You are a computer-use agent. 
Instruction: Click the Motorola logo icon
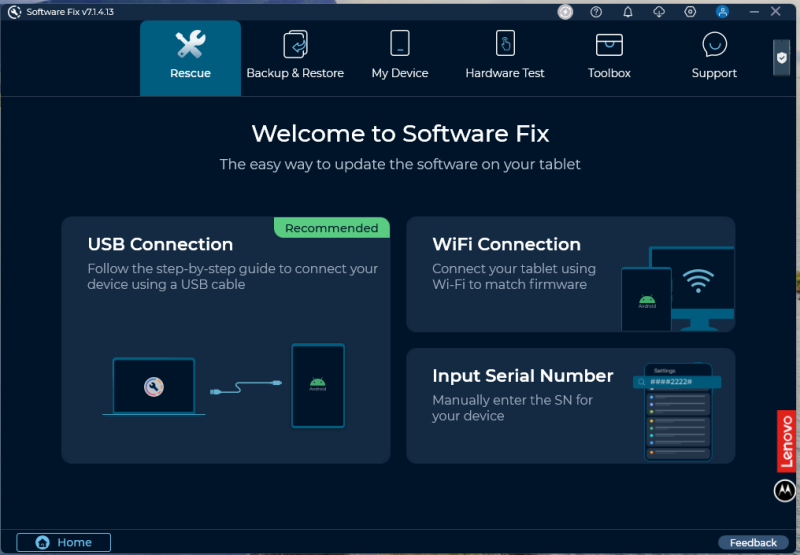click(x=785, y=491)
